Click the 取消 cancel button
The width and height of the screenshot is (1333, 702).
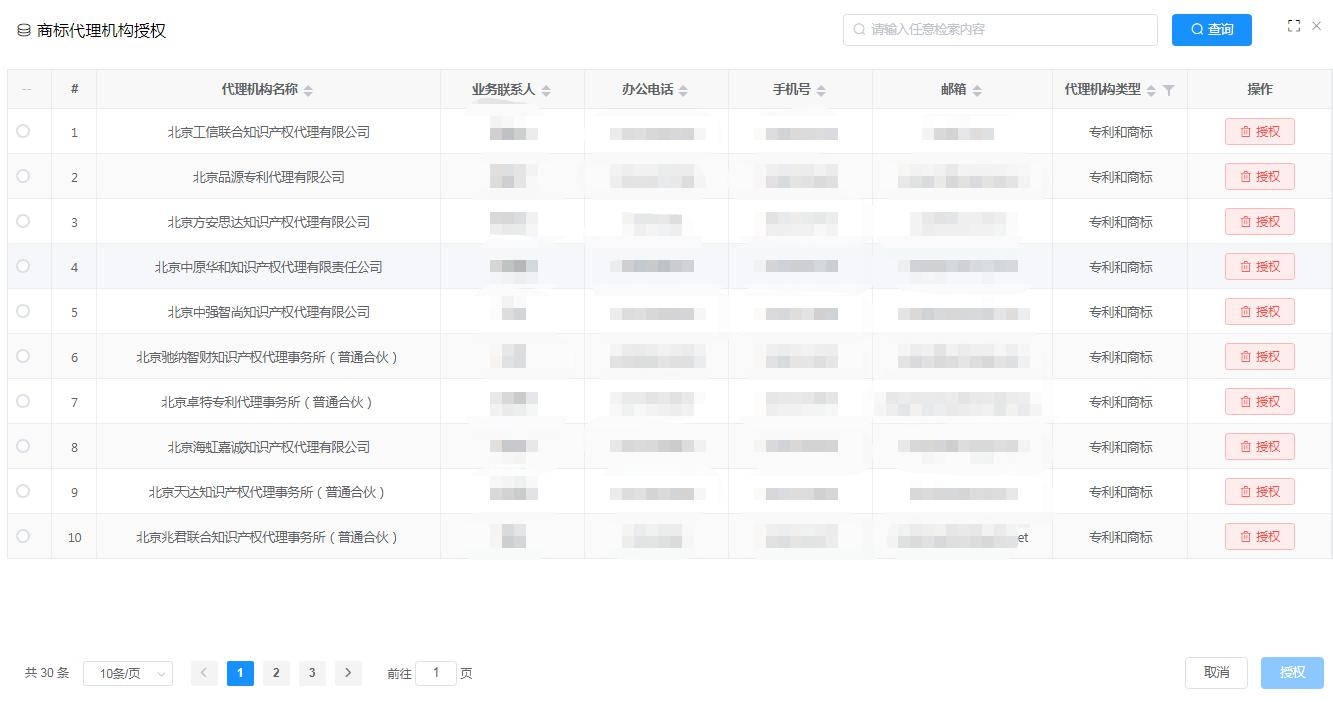[1216, 672]
